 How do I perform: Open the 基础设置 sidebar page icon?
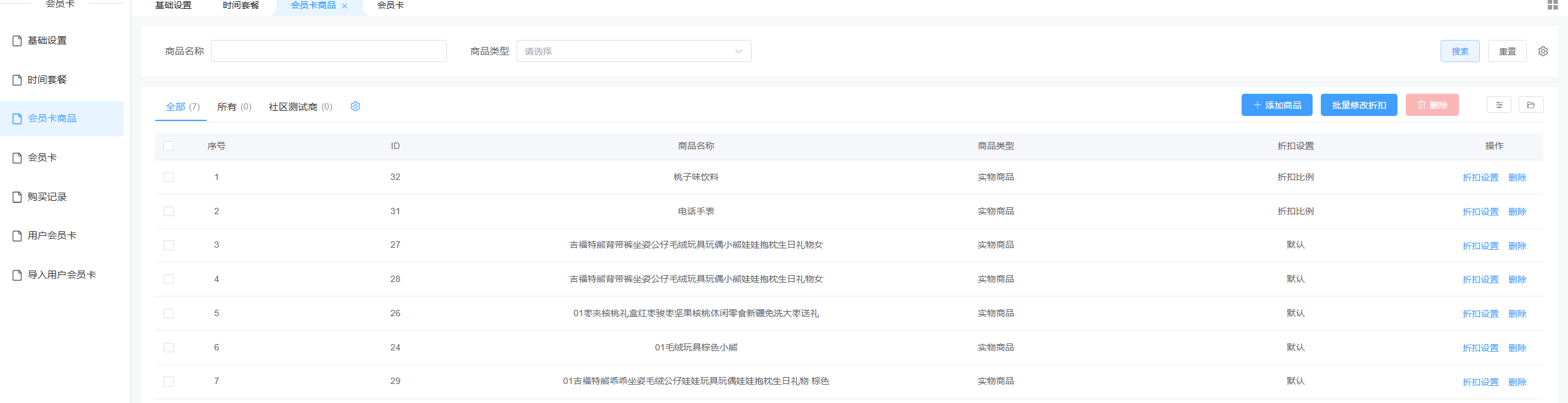[x=17, y=41]
